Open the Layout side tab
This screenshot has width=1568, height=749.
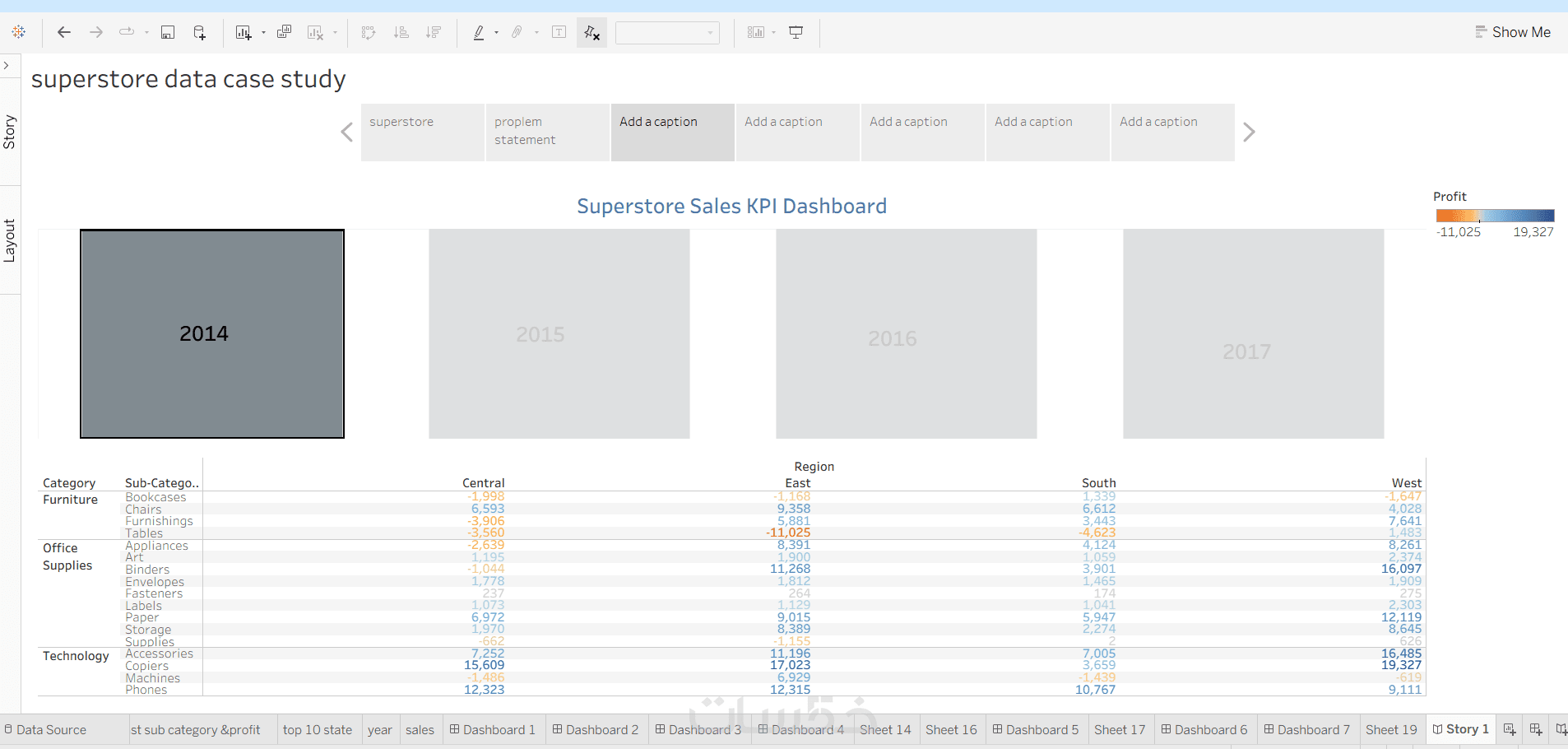[x=10, y=240]
